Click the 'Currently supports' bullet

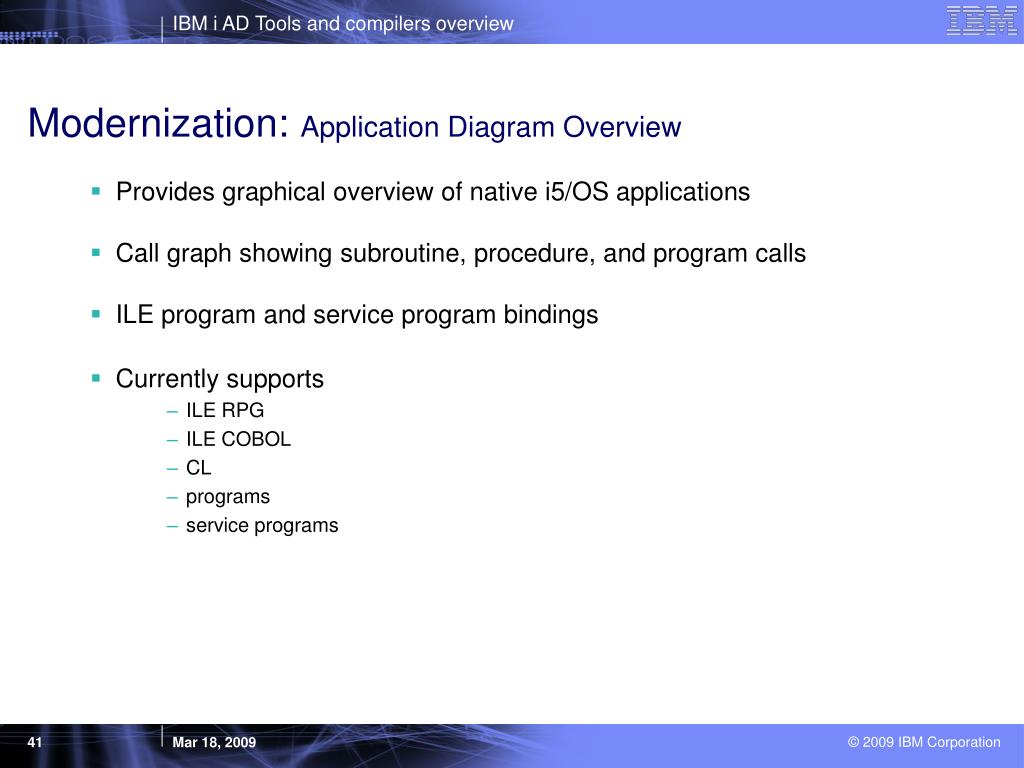coord(219,379)
